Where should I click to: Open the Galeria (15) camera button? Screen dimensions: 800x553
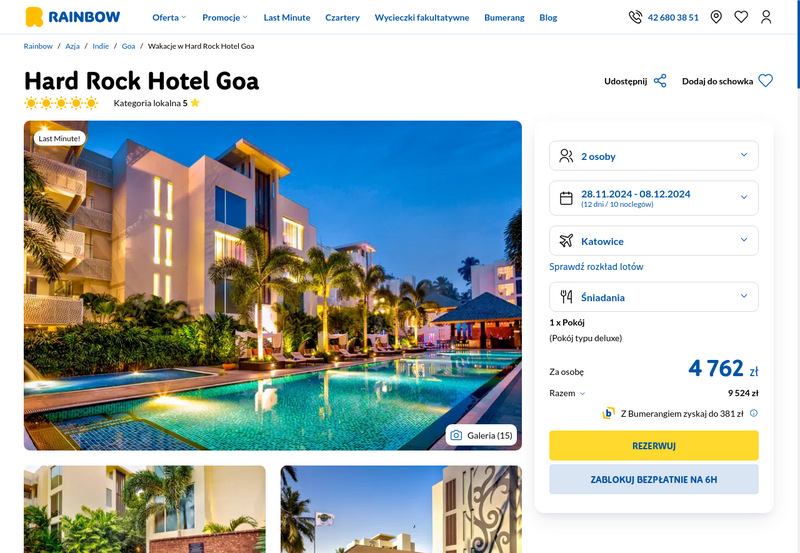pos(481,435)
